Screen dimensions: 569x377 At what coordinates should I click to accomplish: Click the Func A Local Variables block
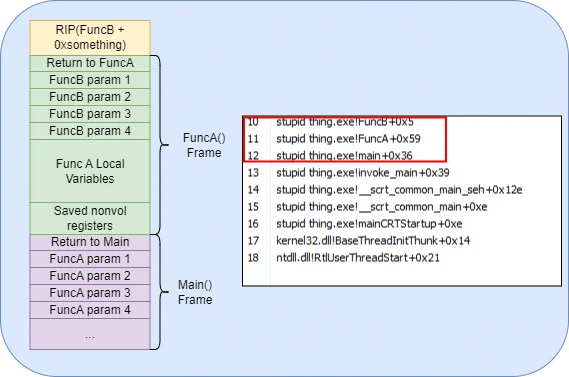pyautogui.click(x=90, y=171)
